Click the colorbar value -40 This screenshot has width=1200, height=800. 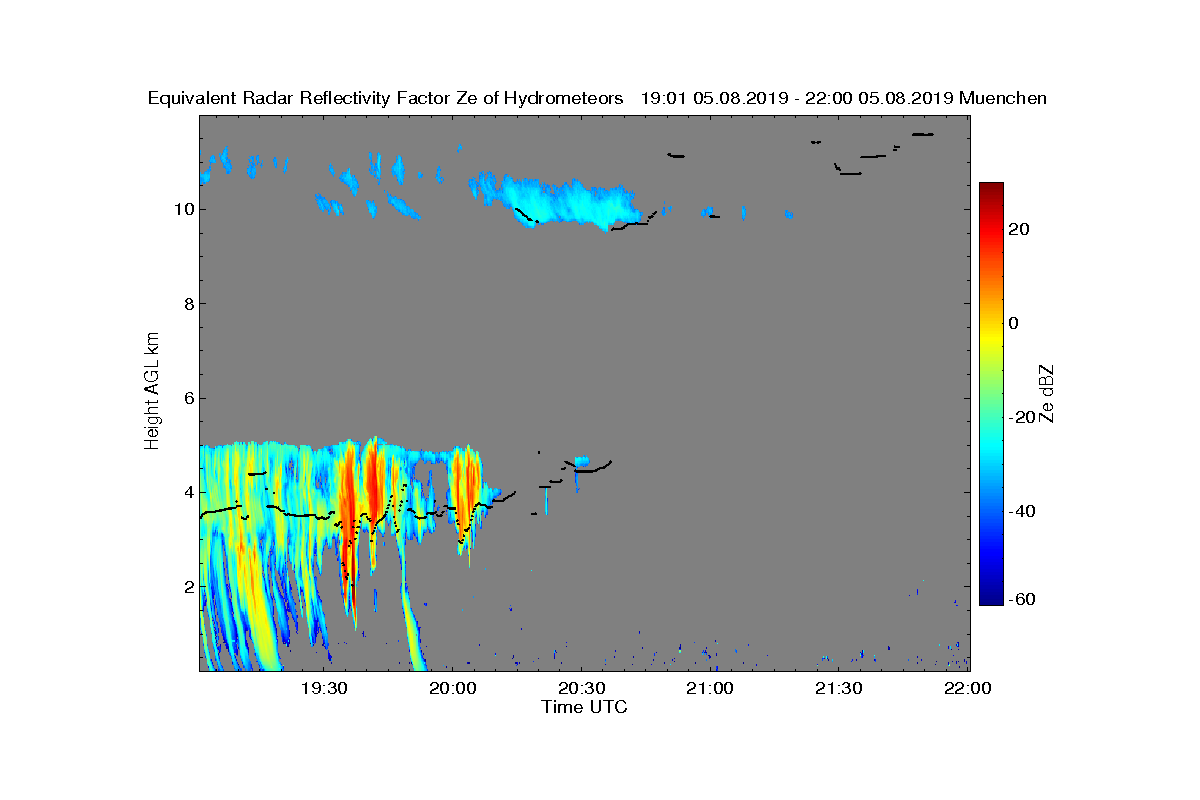pyautogui.click(x=1020, y=512)
